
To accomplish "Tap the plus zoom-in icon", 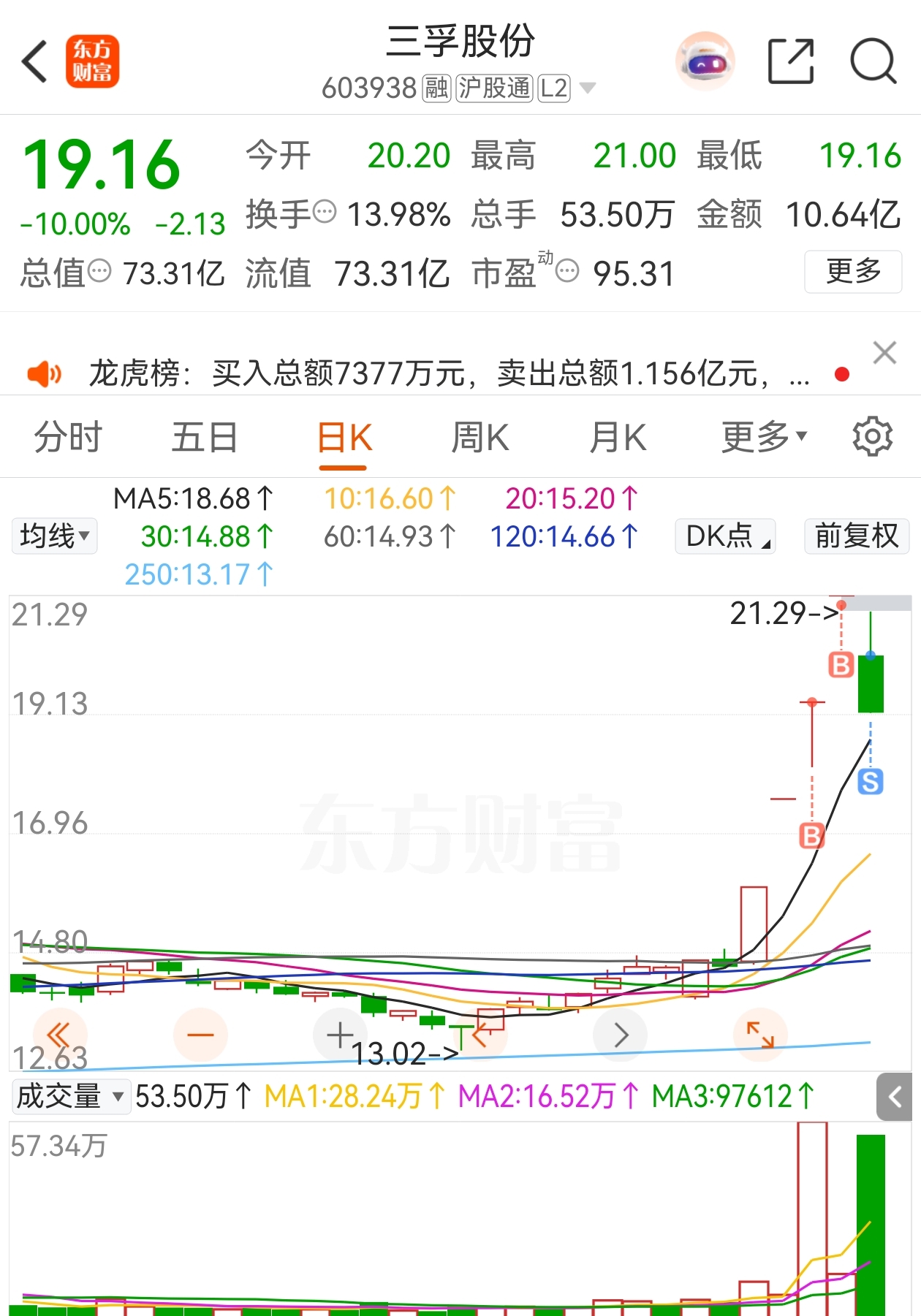I will (340, 1035).
